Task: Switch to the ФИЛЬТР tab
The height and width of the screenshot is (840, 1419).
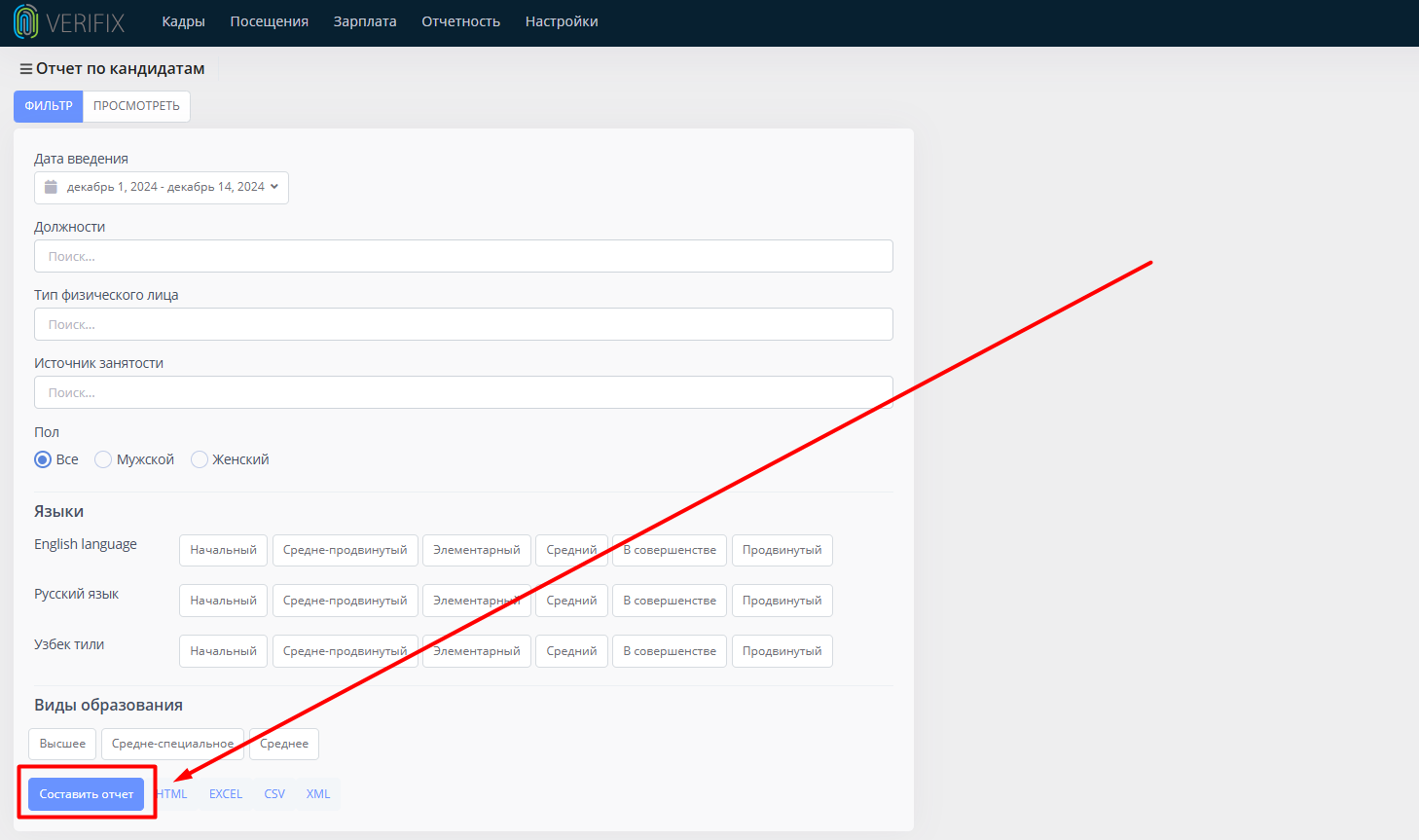Action: (x=49, y=106)
